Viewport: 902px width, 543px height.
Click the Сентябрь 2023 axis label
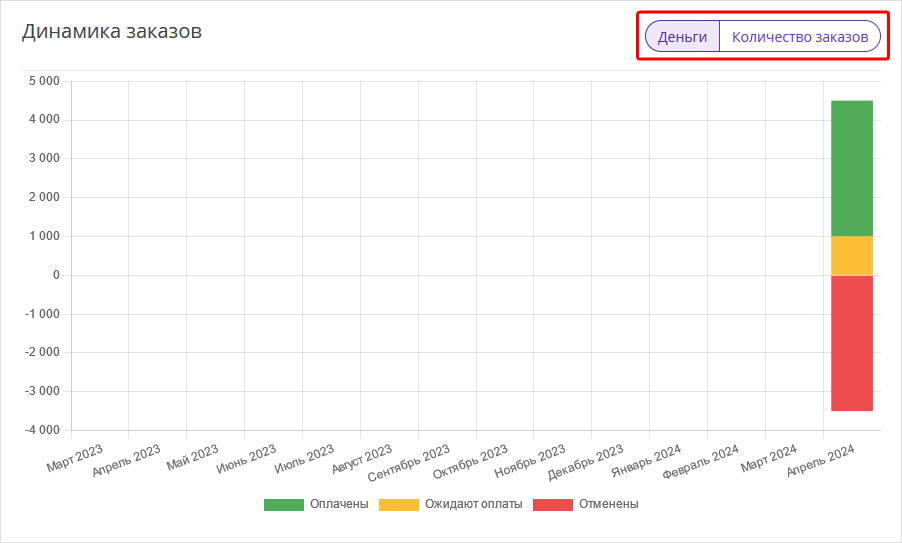(x=408, y=463)
